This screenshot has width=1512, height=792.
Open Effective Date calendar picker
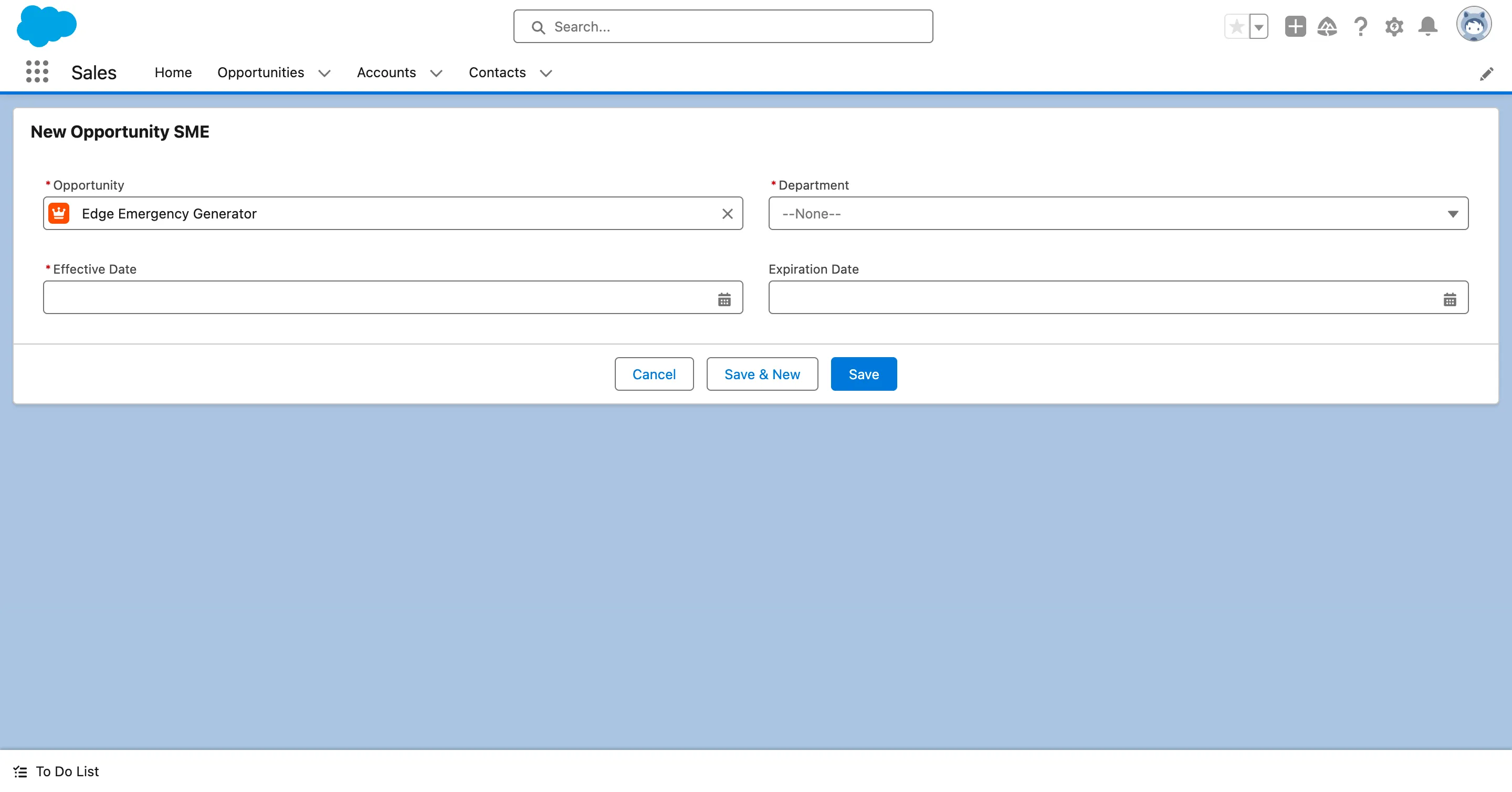point(724,299)
